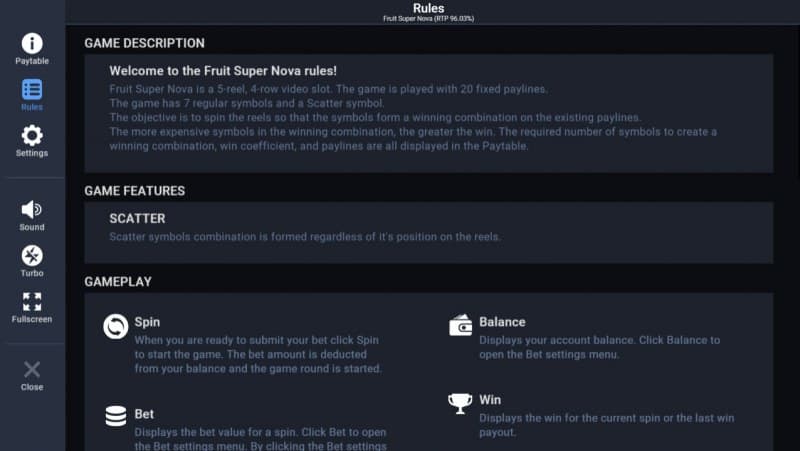Click the Rules sidebar label
This screenshot has height=451, width=800.
(x=32, y=107)
